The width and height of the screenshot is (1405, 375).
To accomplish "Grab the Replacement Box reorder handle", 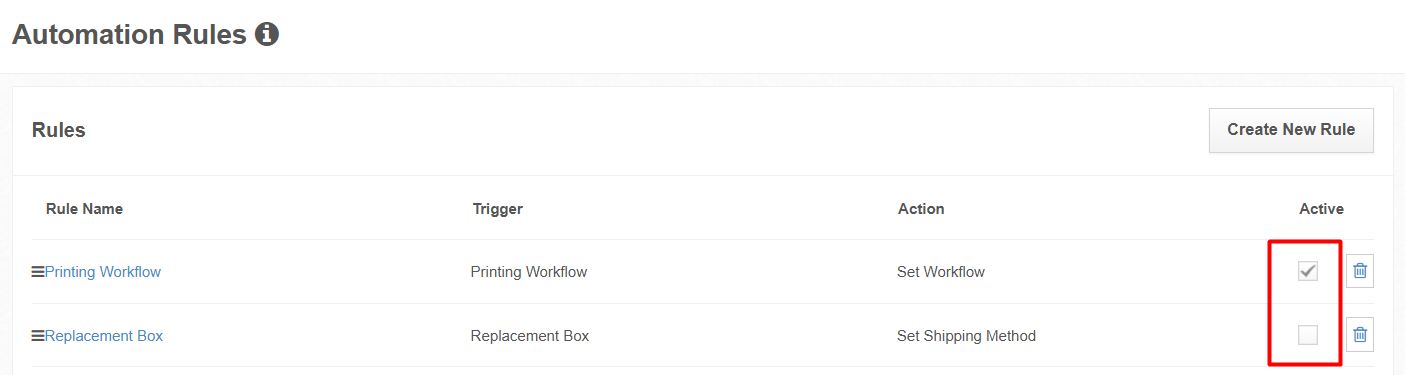I will click(x=38, y=336).
